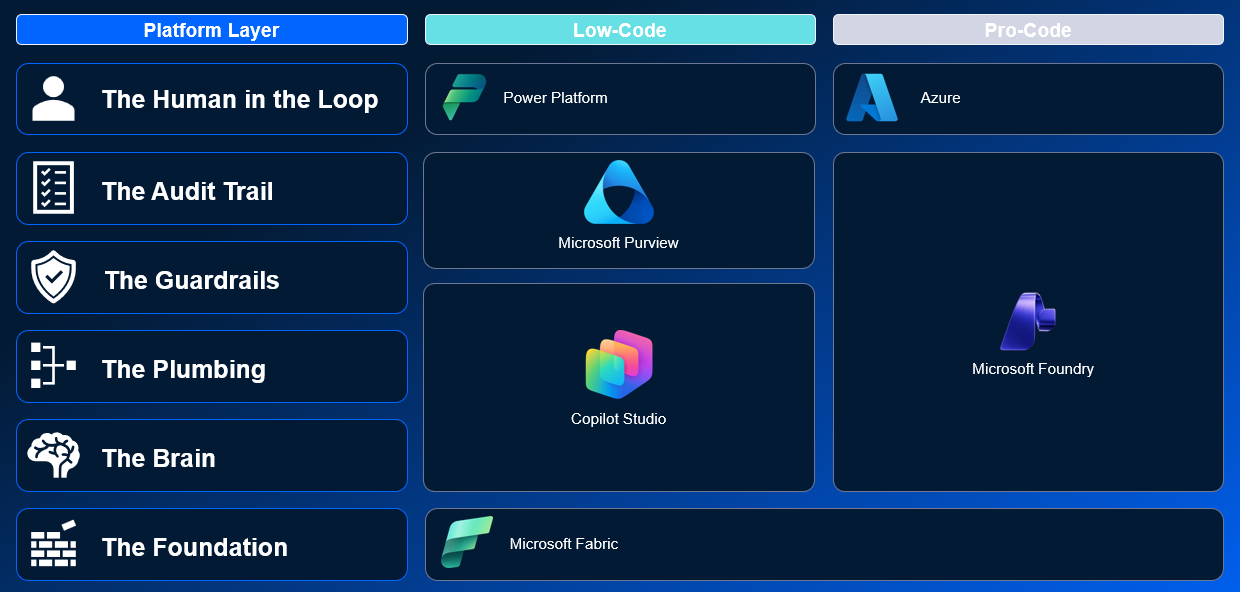Click the shield checkmark icon beside The Guardrails
Viewport: 1240px width, 592px height.
pos(53,277)
